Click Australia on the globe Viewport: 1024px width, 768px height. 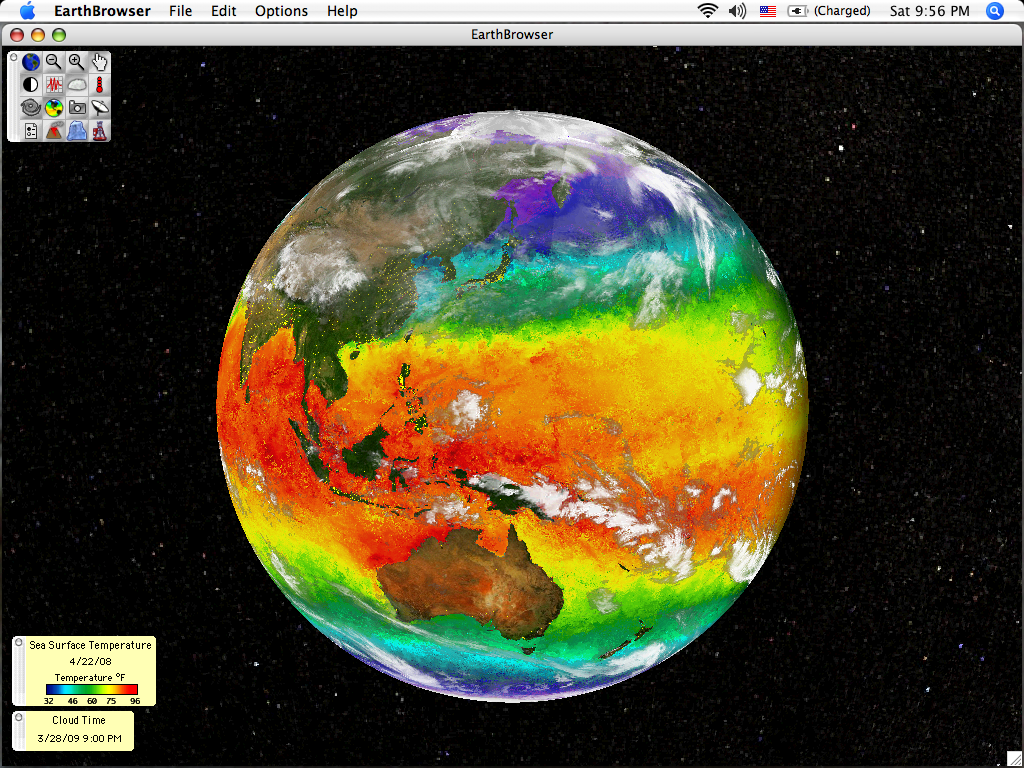pos(472,581)
